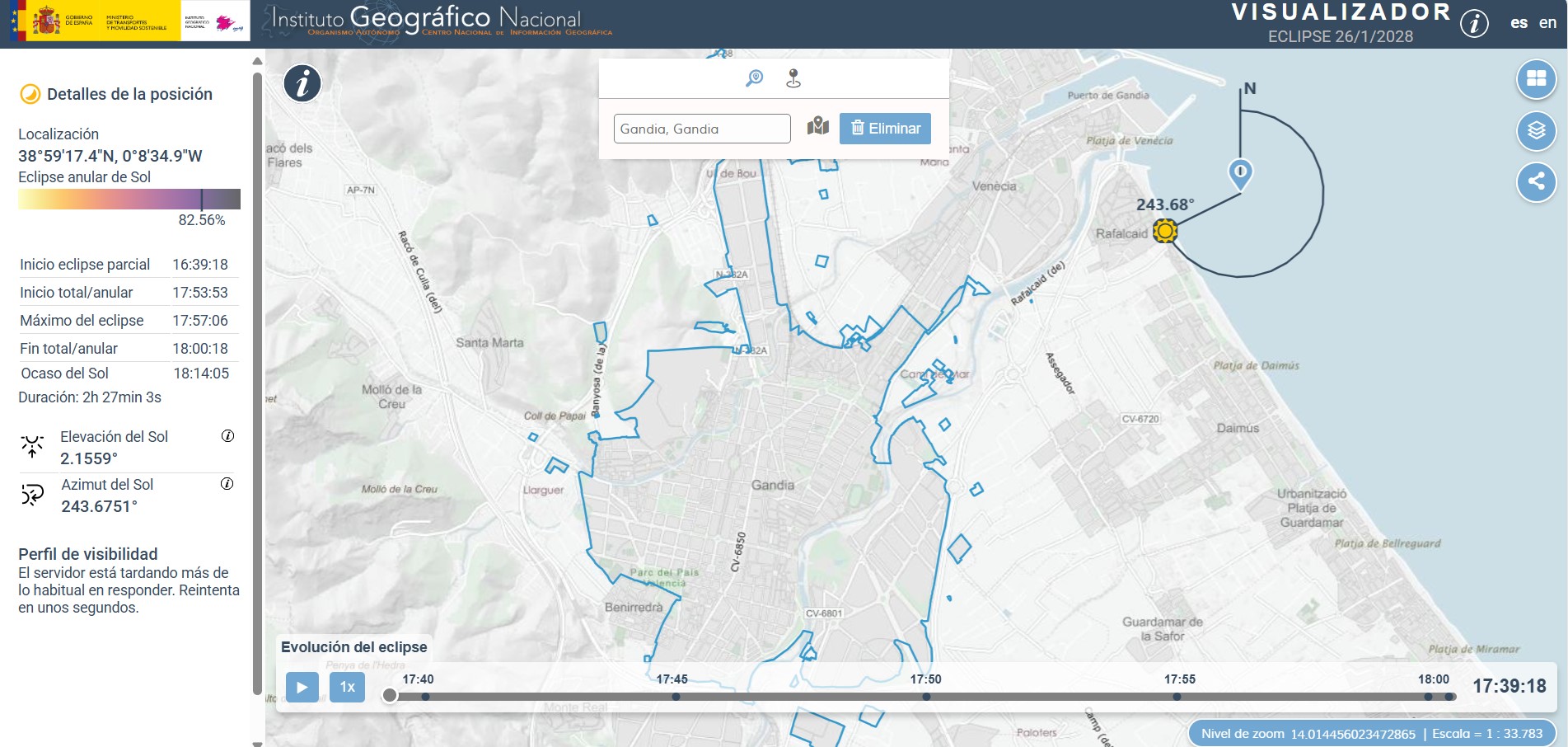The height and width of the screenshot is (747, 1568).
Task: Select 'Máximo del eclipse' row
Action: [129, 321]
